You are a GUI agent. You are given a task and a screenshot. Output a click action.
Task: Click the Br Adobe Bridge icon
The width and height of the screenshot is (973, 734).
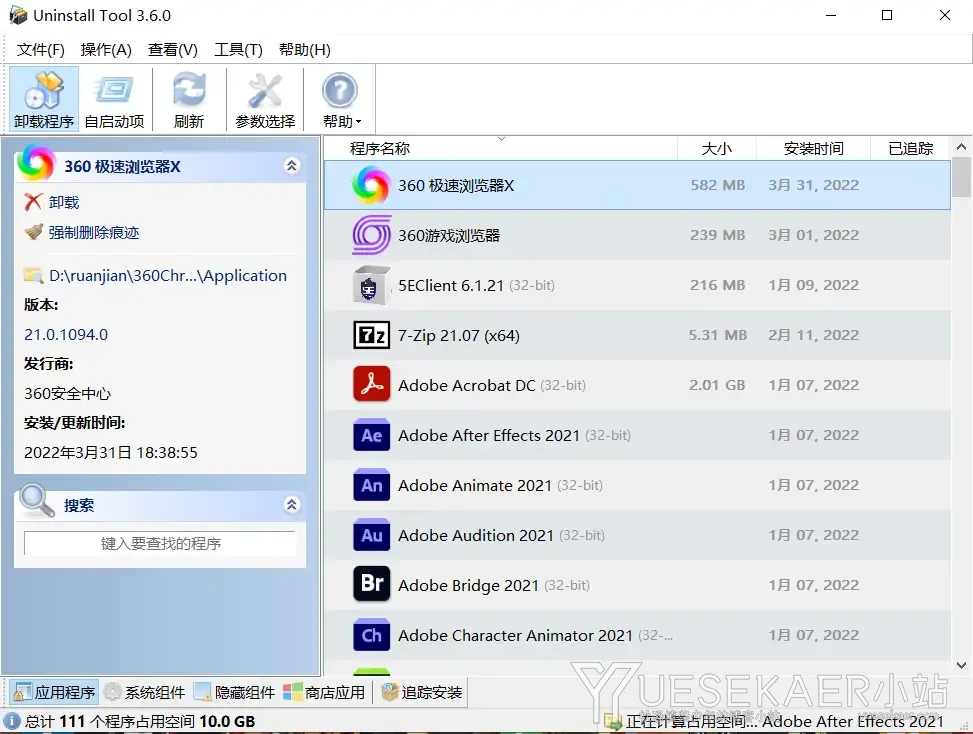(x=371, y=584)
